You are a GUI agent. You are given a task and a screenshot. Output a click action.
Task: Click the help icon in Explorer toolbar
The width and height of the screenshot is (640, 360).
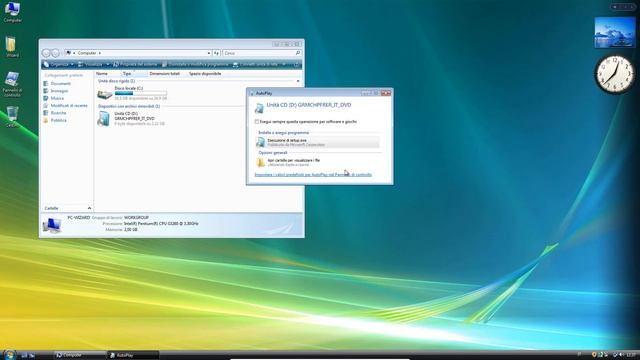(x=297, y=64)
